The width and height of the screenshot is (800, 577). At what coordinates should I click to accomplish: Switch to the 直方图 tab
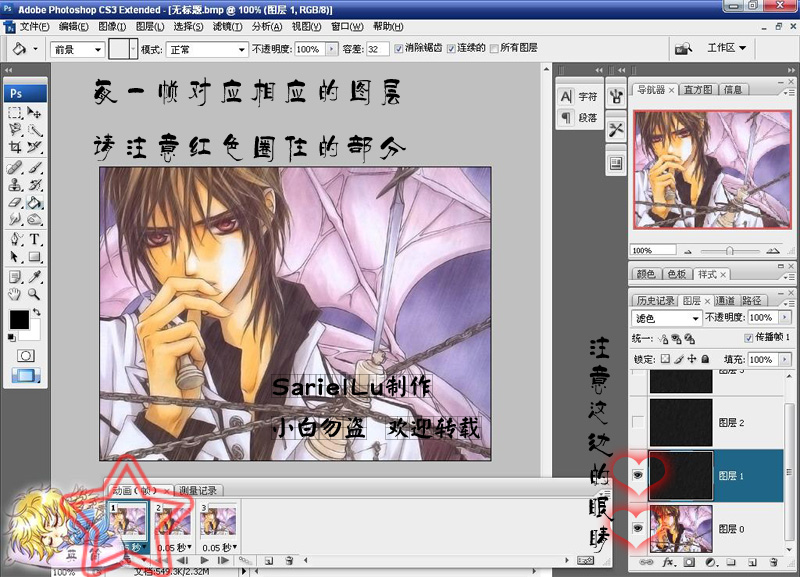click(697, 90)
